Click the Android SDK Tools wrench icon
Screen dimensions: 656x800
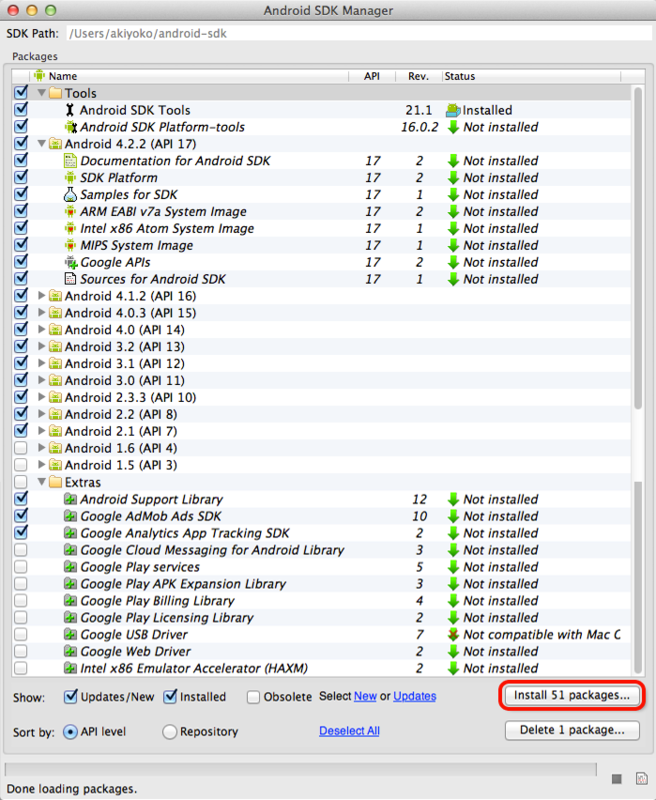tap(70, 110)
